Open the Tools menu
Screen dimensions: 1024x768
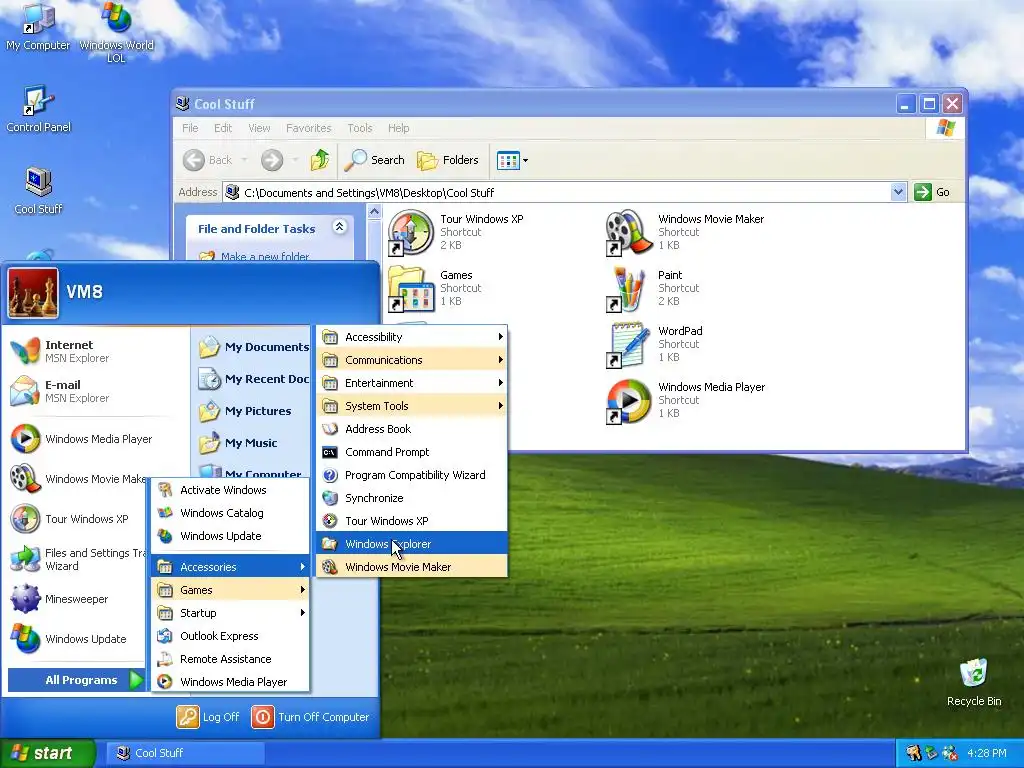360,128
